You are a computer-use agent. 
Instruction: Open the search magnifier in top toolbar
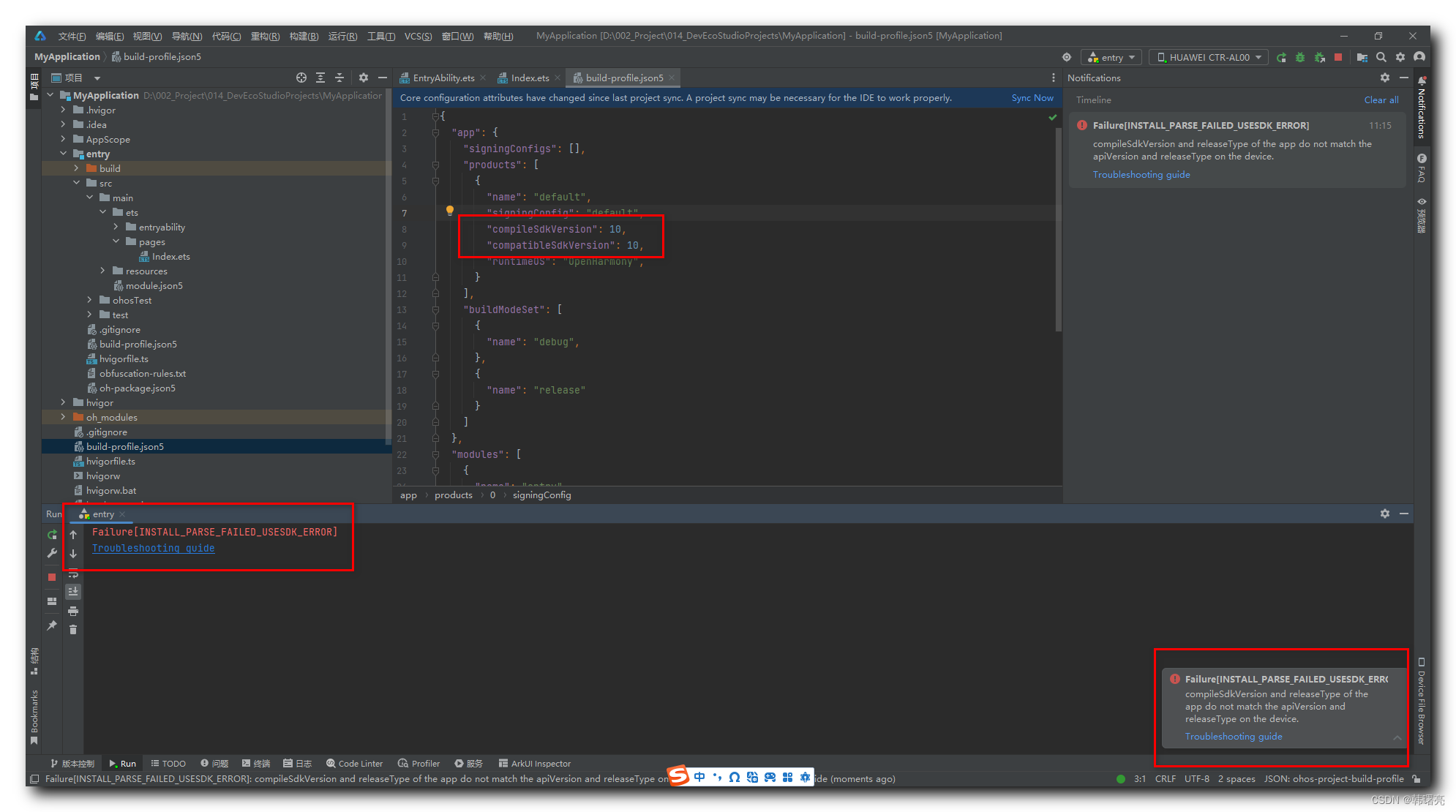[1381, 57]
